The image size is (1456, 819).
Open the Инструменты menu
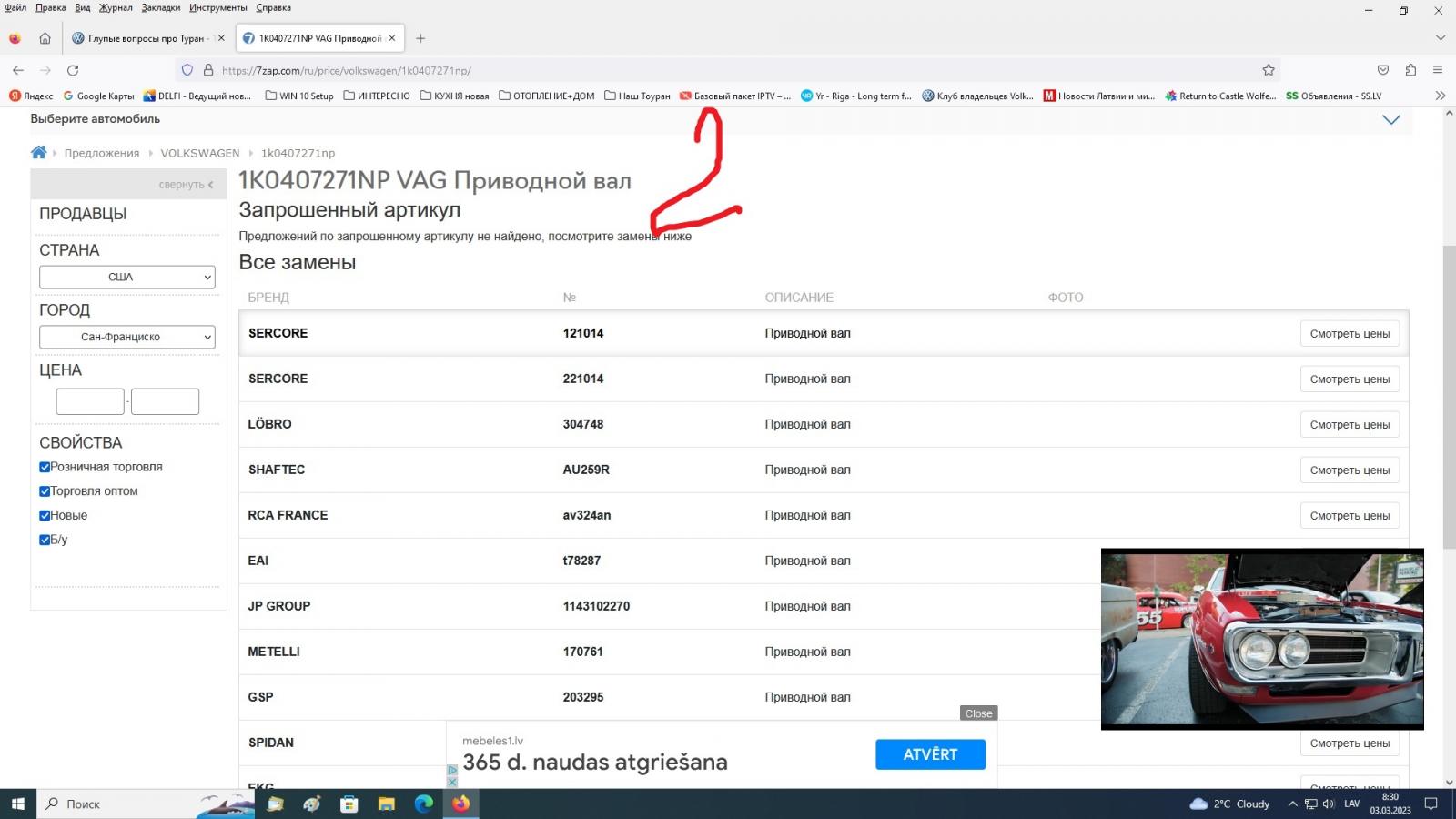point(218,7)
